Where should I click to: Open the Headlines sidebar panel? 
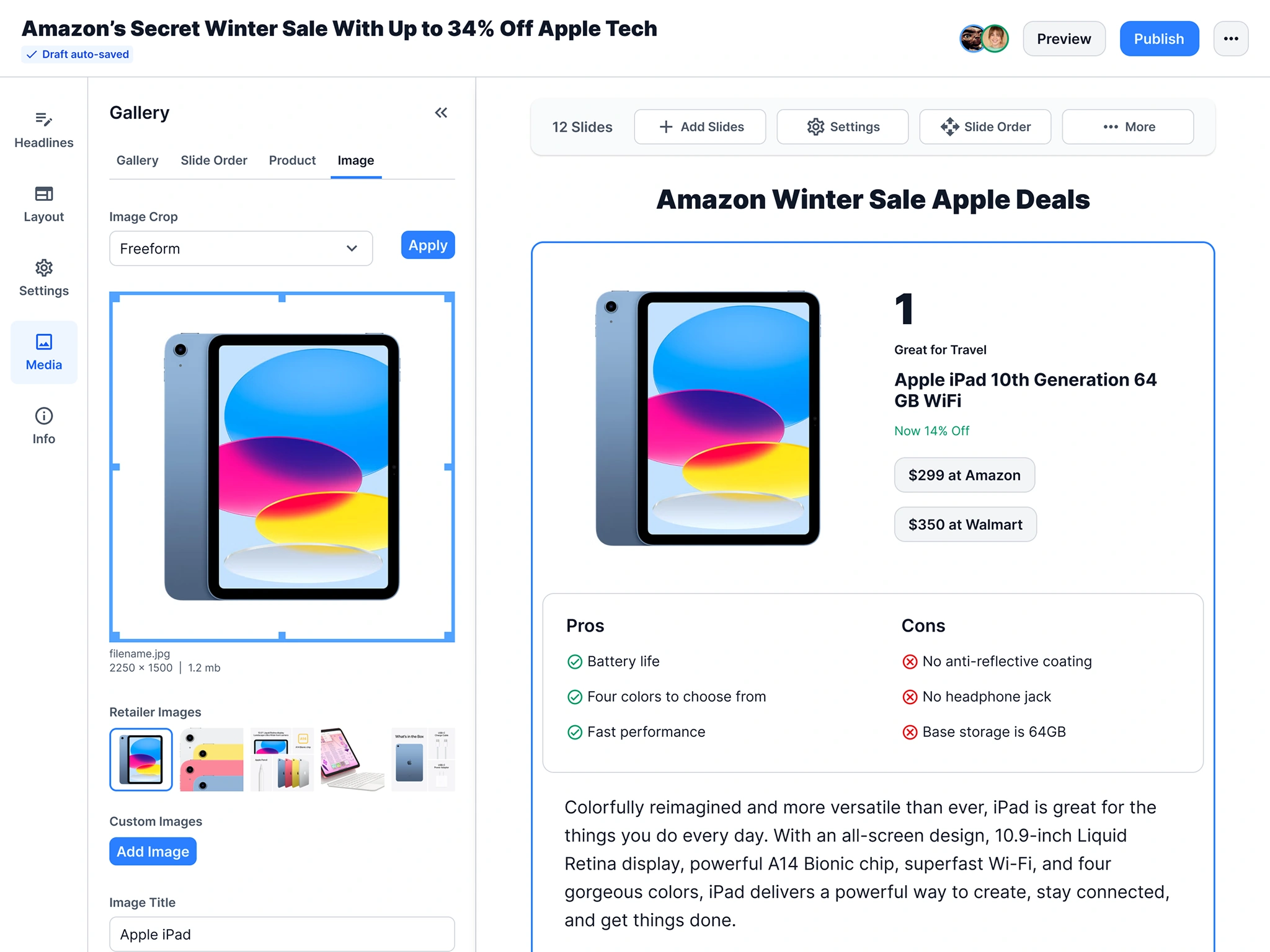coord(43,130)
